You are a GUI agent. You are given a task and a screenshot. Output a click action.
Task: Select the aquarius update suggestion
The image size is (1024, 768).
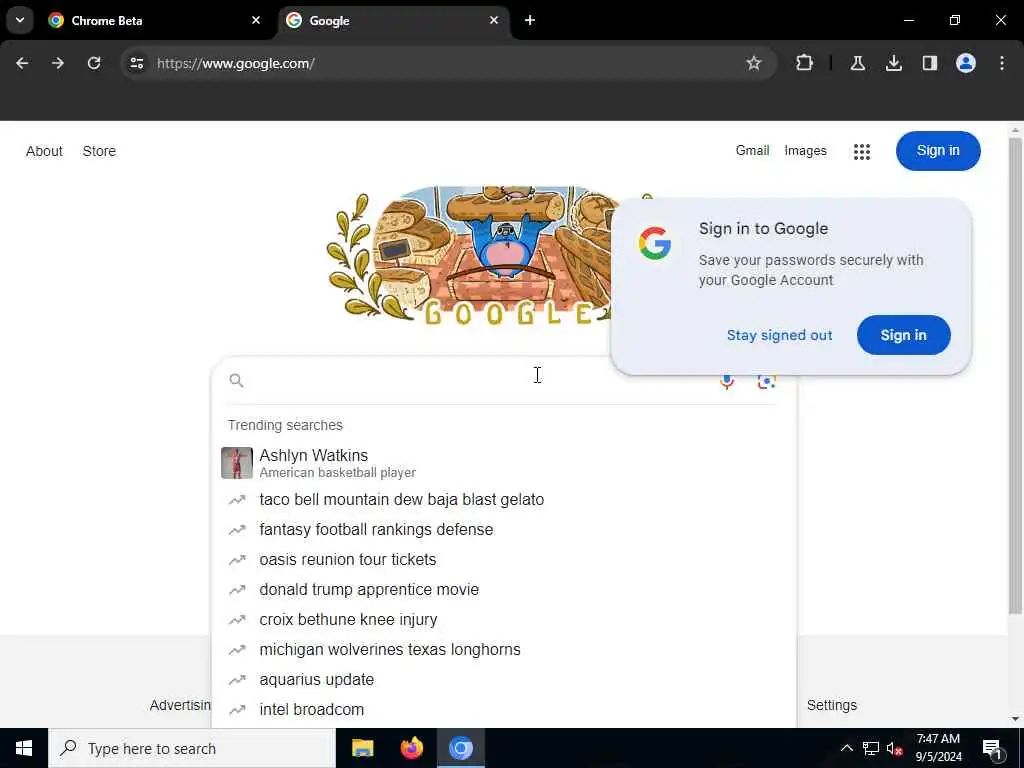[504, 680]
